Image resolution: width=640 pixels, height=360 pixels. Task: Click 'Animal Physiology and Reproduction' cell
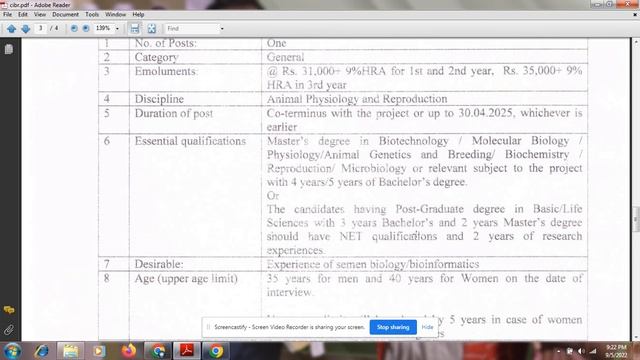(357, 99)
